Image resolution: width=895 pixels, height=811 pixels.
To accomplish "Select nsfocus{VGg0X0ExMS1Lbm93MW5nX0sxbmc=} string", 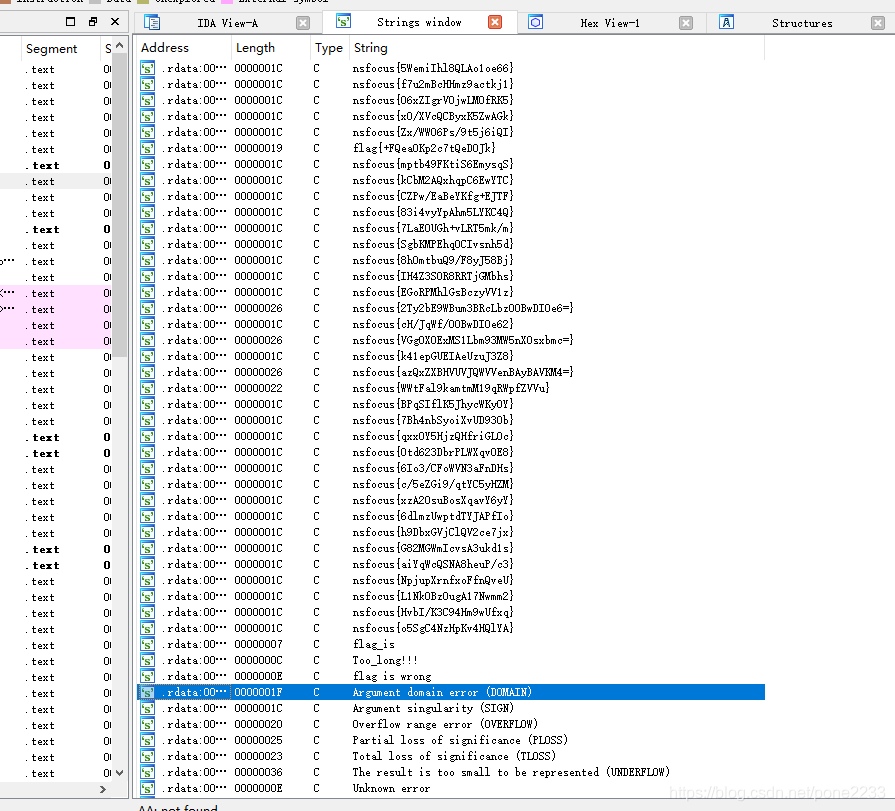I will (462, 340).
